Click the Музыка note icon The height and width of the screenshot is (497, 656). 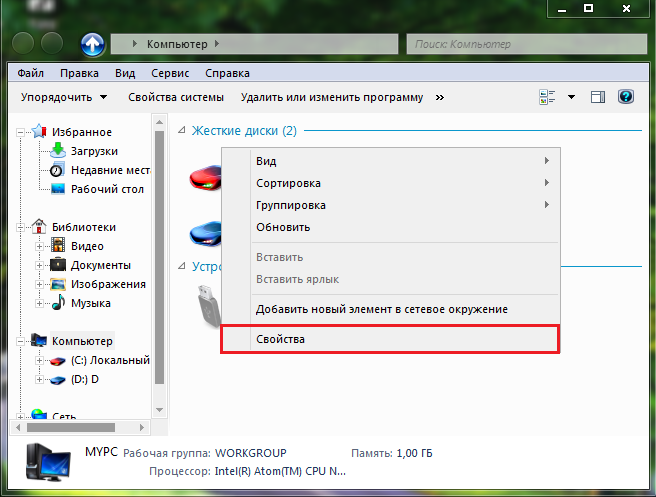pyautogui.click(x=58, y=302)
